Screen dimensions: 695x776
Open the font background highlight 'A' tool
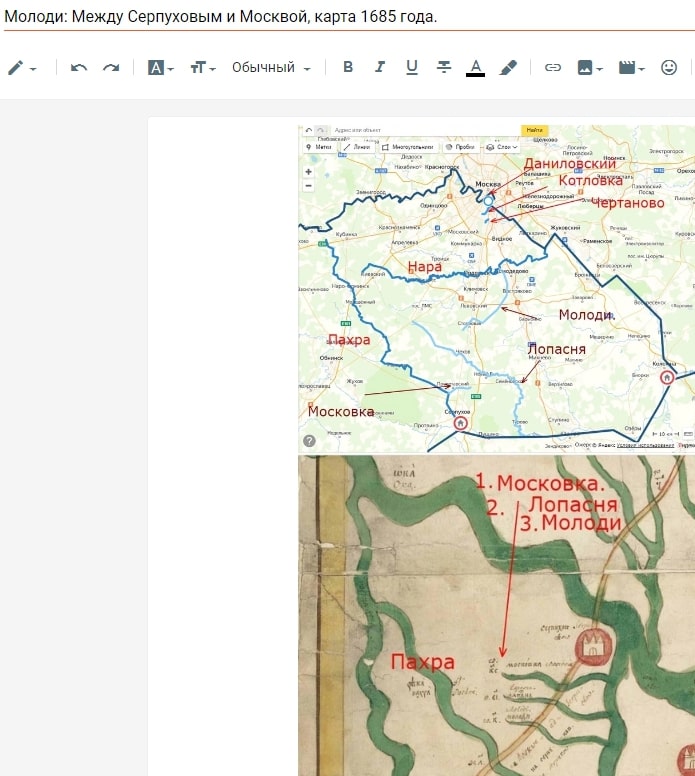click(156, 67)
